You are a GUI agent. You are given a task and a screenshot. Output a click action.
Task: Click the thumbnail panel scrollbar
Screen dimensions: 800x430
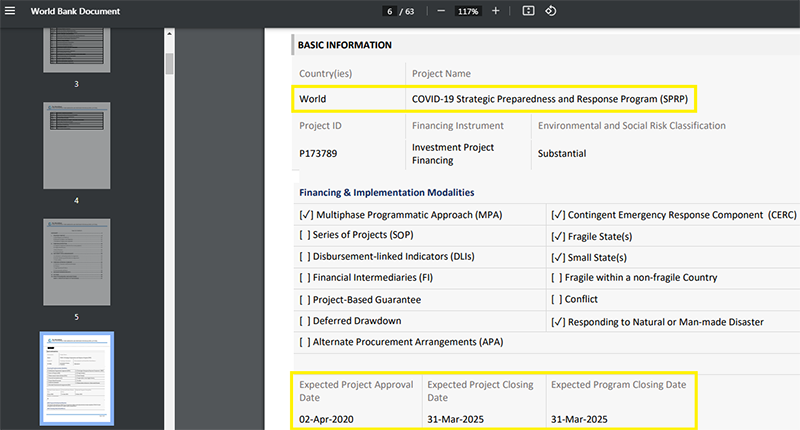tap(169, 62)
